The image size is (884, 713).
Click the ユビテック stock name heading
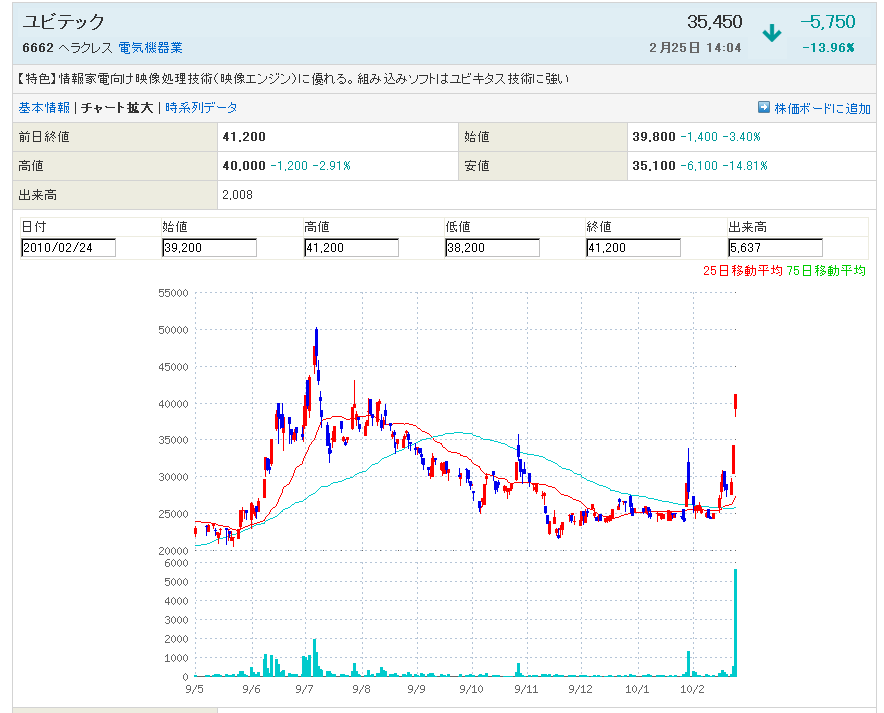click(63, 22)
